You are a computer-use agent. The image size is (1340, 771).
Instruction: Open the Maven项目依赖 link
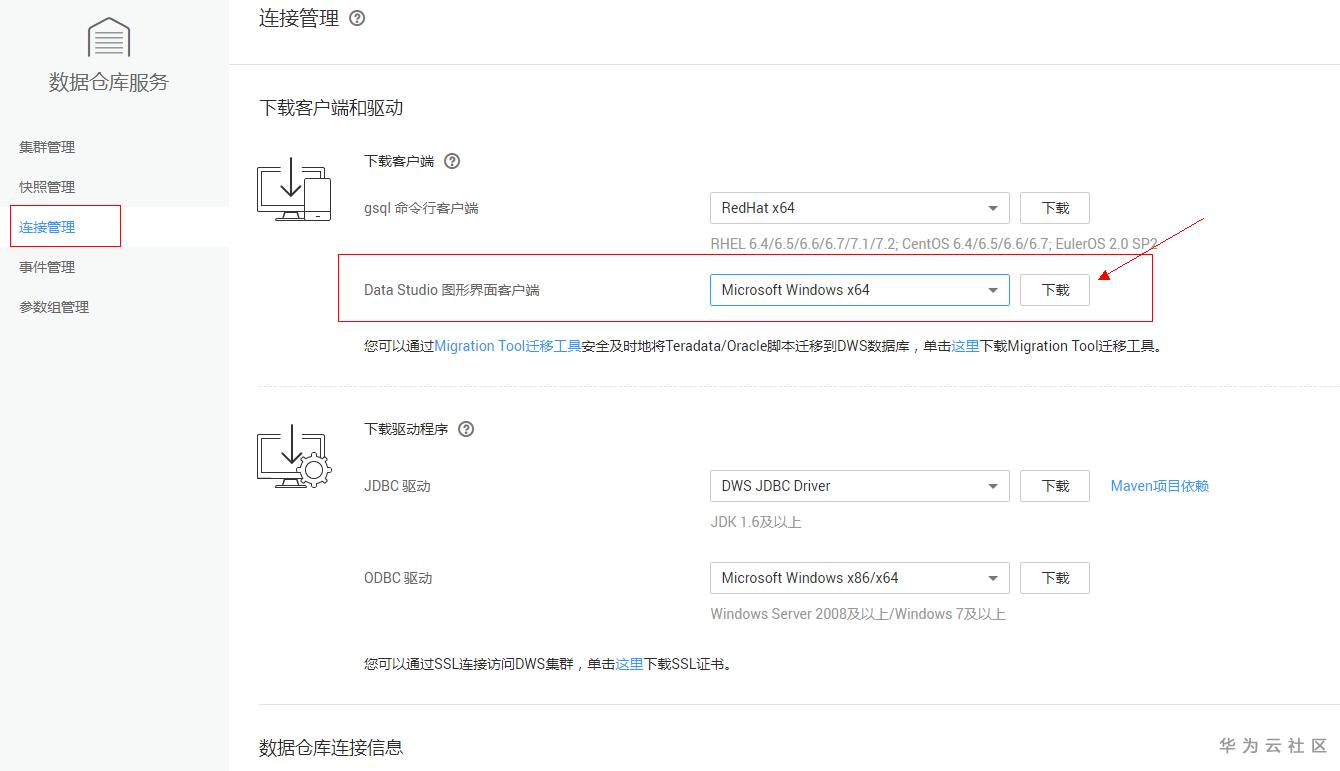tap(1160, 486)
